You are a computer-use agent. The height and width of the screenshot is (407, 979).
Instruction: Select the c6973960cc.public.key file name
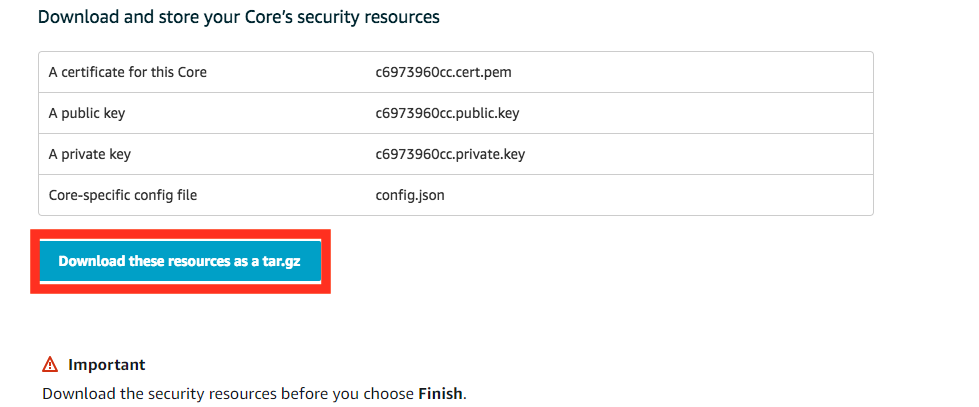tap(447, 113)
